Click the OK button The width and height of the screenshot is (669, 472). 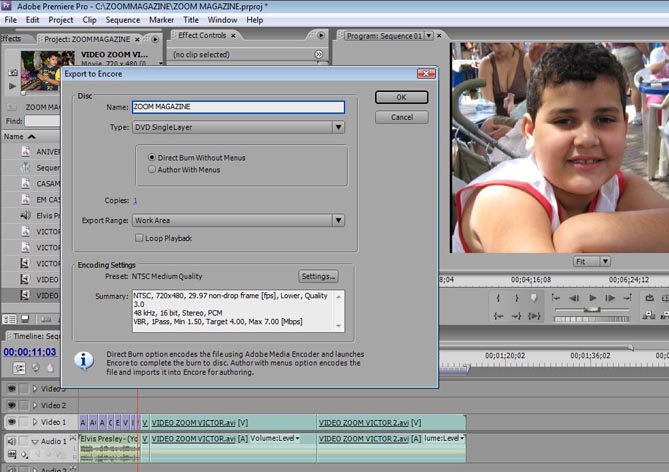401,97
